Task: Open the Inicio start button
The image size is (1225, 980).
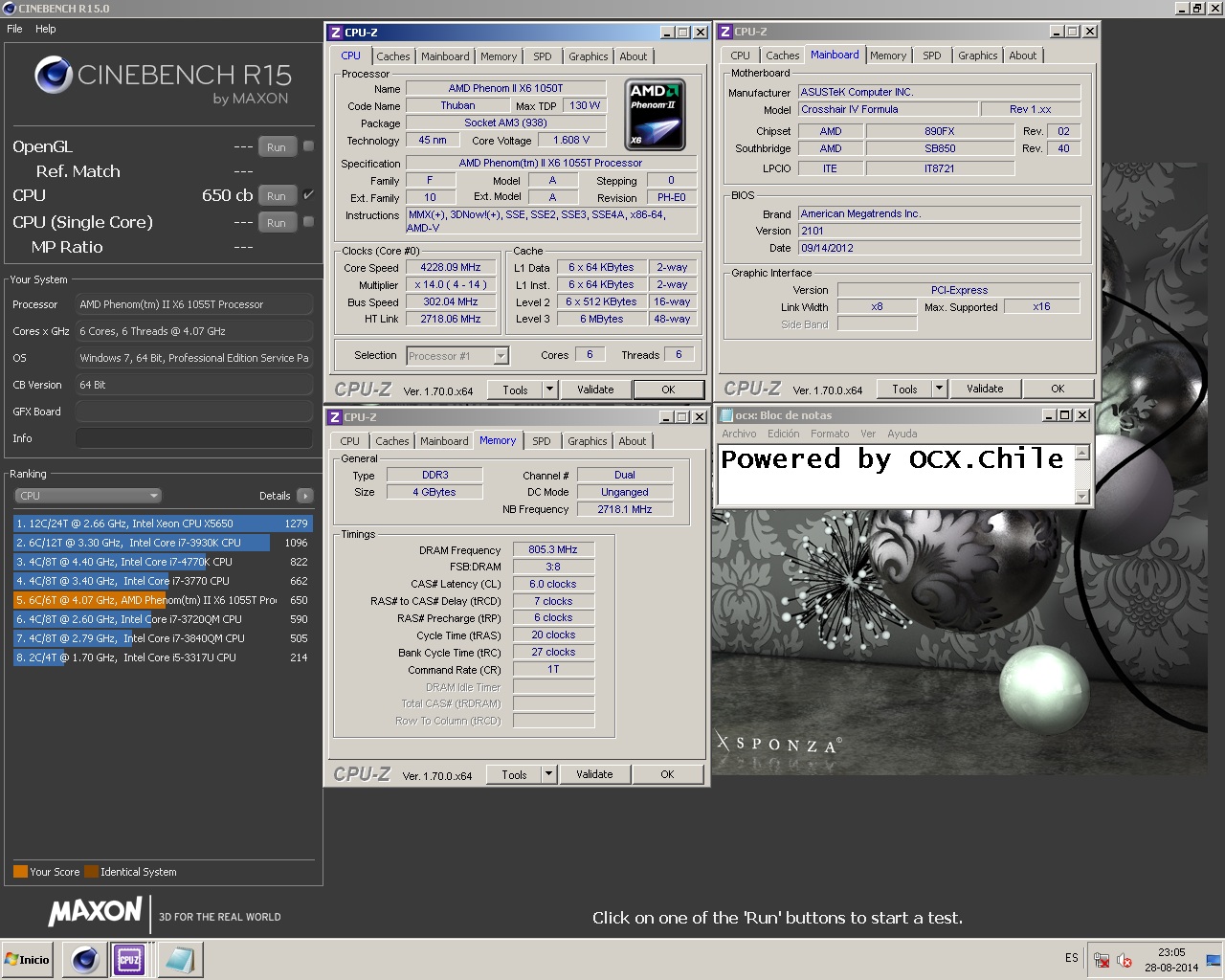Action: (x=28, y=959)
